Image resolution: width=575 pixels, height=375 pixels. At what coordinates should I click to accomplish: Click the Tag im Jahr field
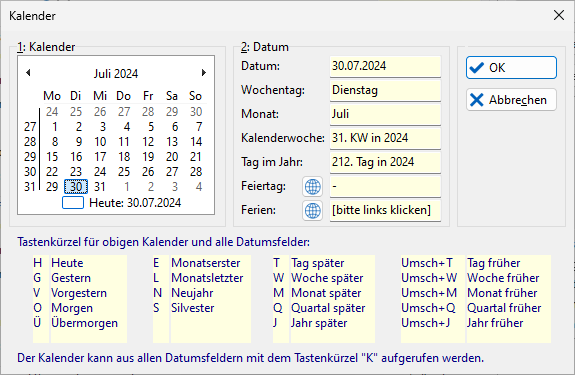coord(385,162)
